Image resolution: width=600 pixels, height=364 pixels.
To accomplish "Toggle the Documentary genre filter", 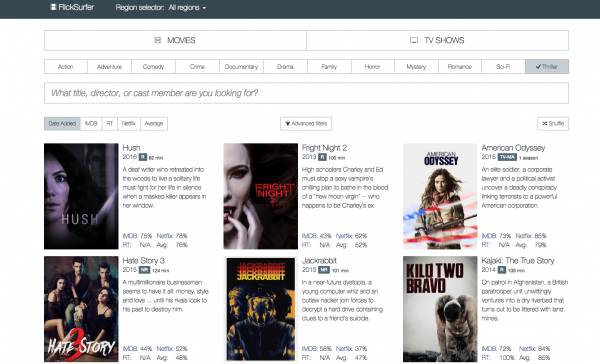I will coord(241,67).
